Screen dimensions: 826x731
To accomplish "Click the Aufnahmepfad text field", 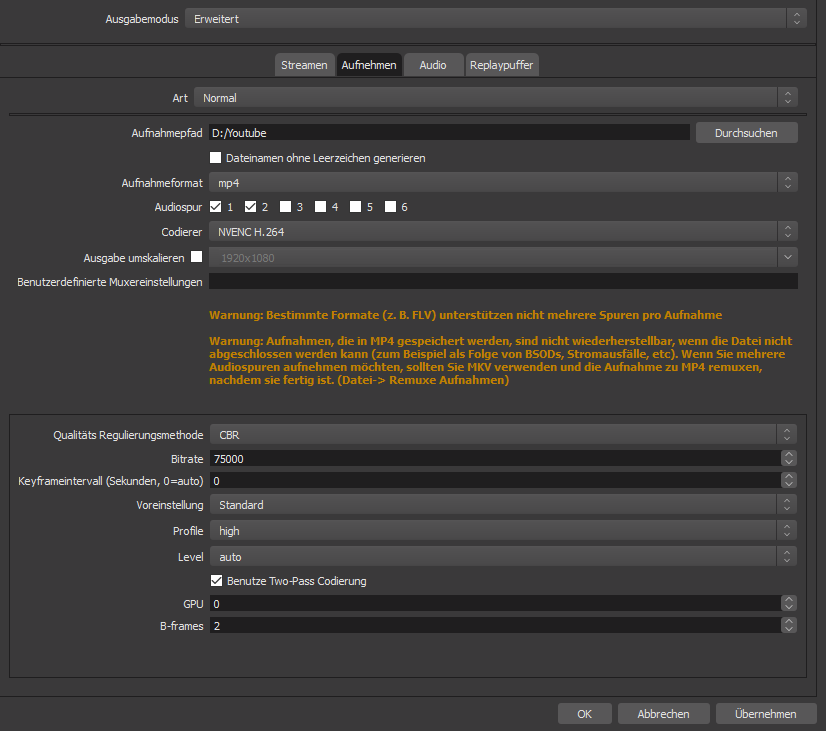I will tap(449, 133).
